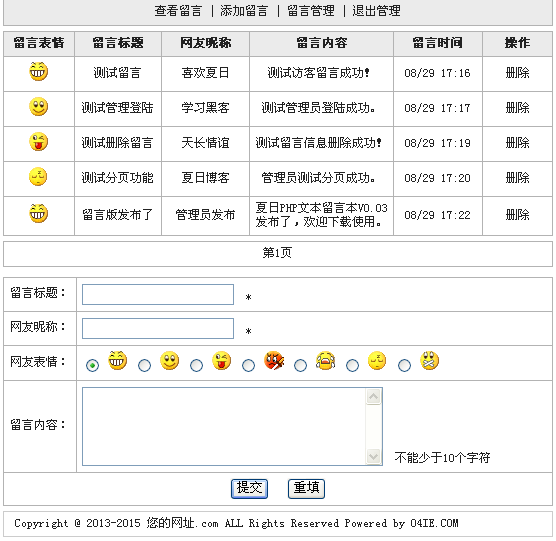Screen dimensions: 556x541
Task: Click the winking tongue-out emoji in the picker
Action: click(222, 361)
